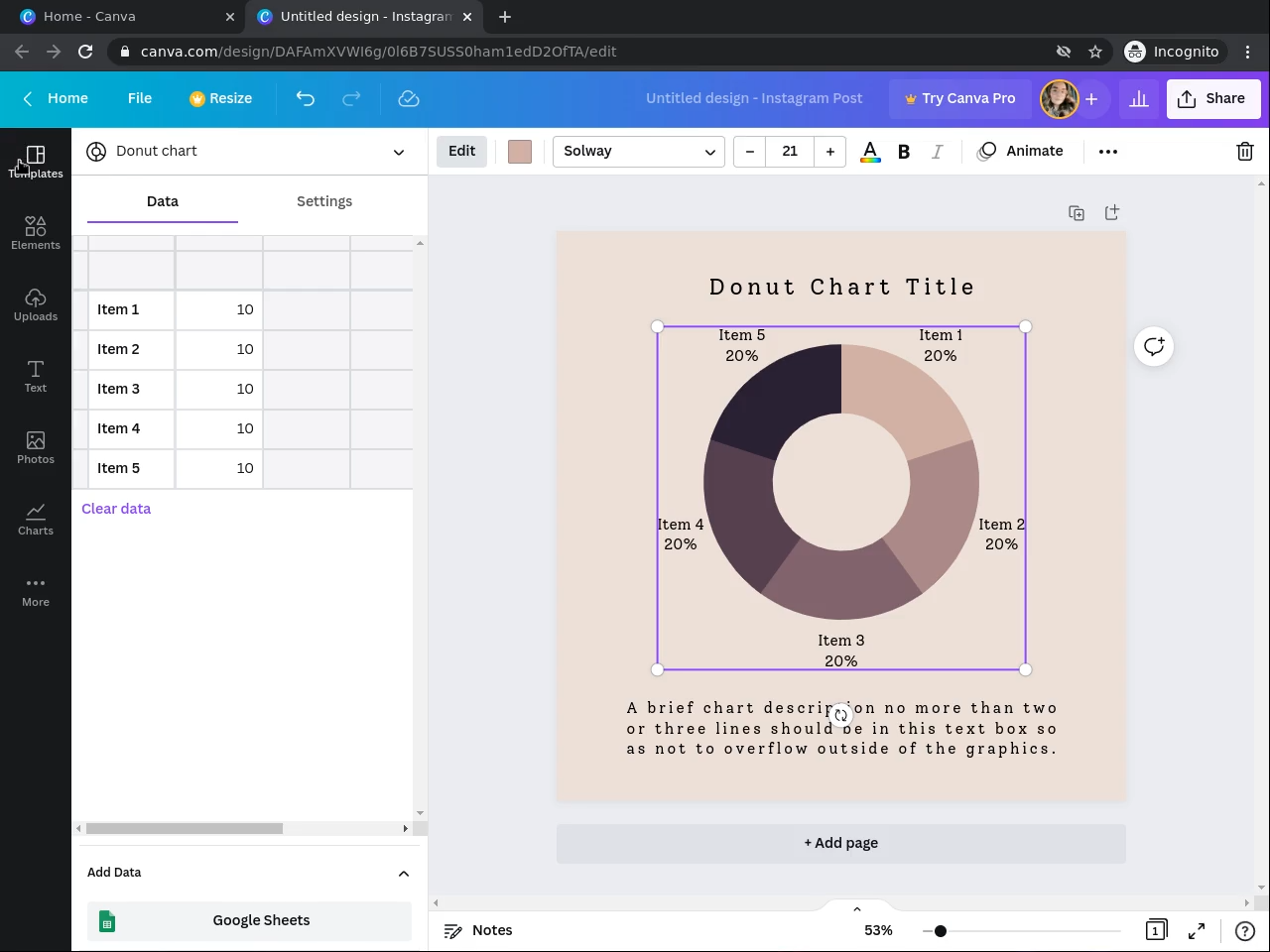The width and height of the screenshot is (1270, 952).
Task: Click the Clear data link
Action: tap(116, 509)
